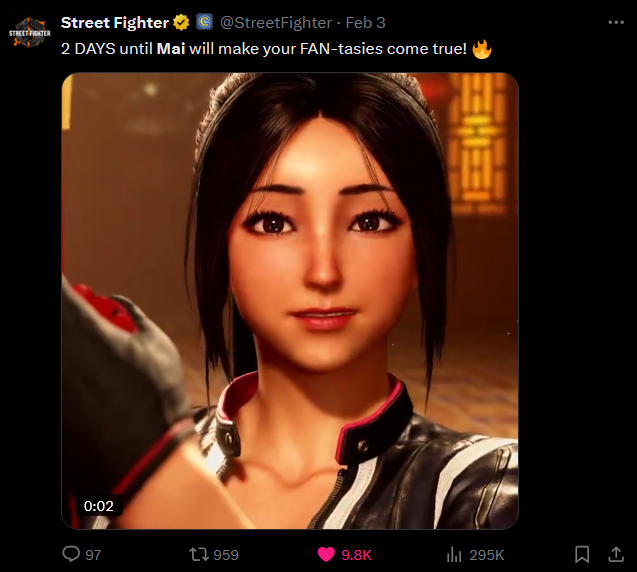Click the 97 replies count
Image resolution: width=637 pixels, height=572 pixels.
point(93,555)
